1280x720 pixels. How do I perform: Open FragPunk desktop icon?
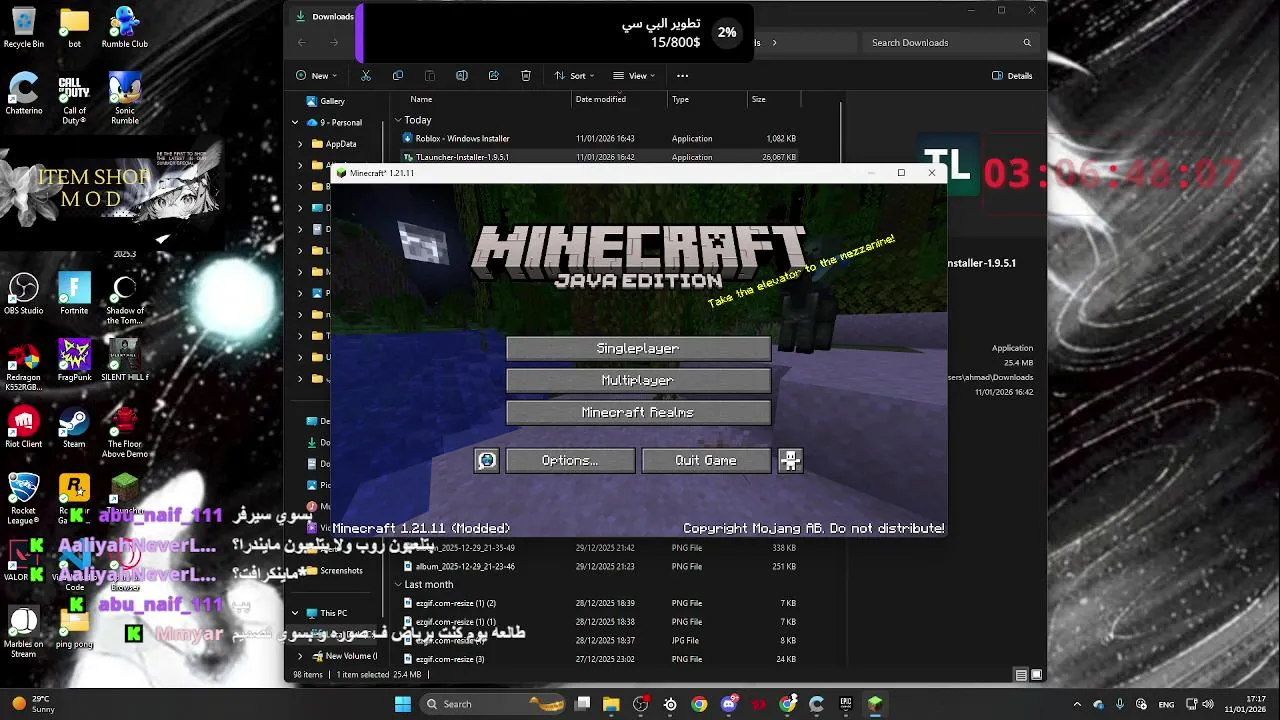pyautogui.click(x=74, y=361)
